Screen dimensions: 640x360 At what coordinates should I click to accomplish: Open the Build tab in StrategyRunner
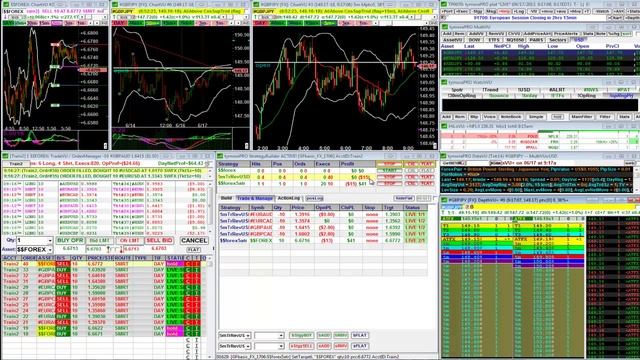[x=226, y=198]
